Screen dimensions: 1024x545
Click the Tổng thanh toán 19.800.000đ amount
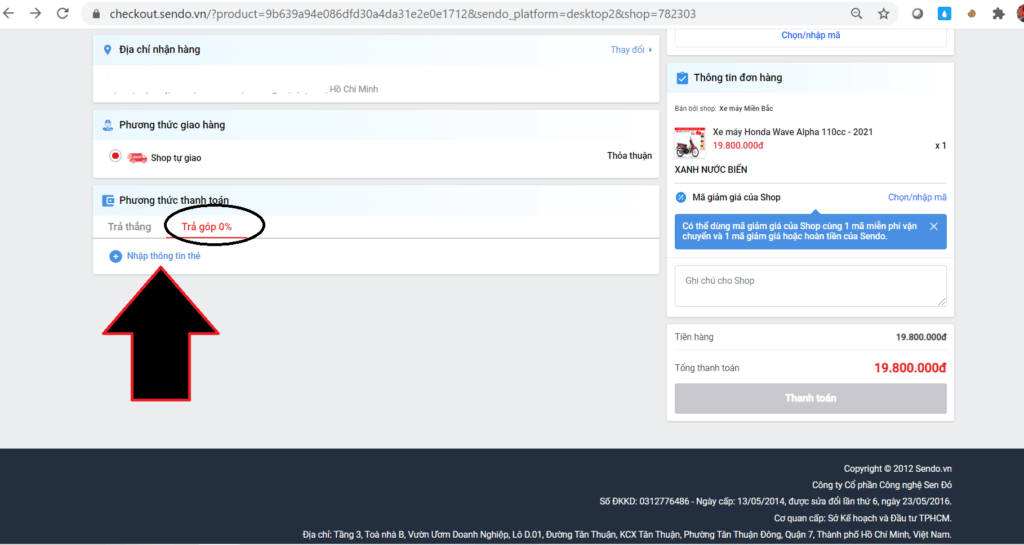point(910,368)
